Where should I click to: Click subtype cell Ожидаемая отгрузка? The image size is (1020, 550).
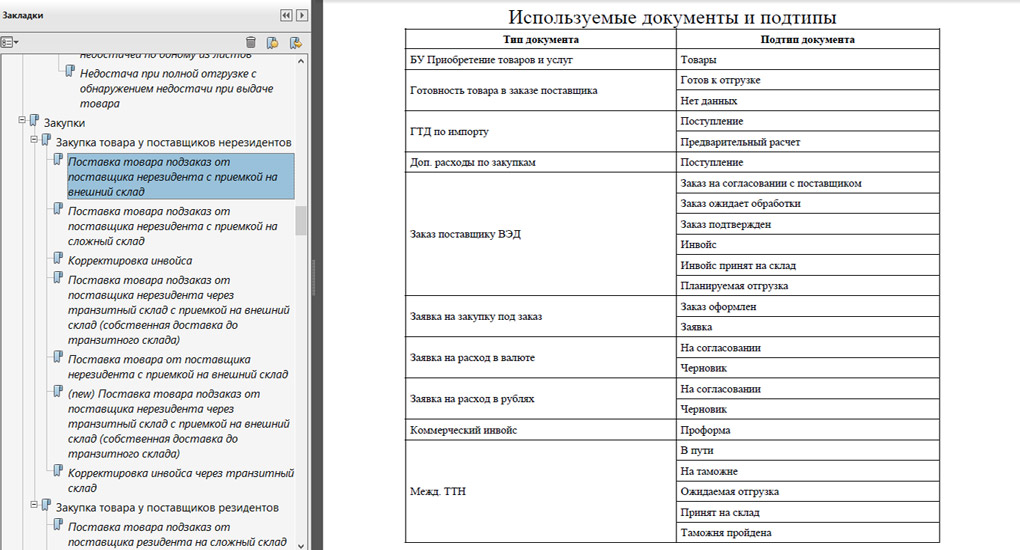pos(808,491)
